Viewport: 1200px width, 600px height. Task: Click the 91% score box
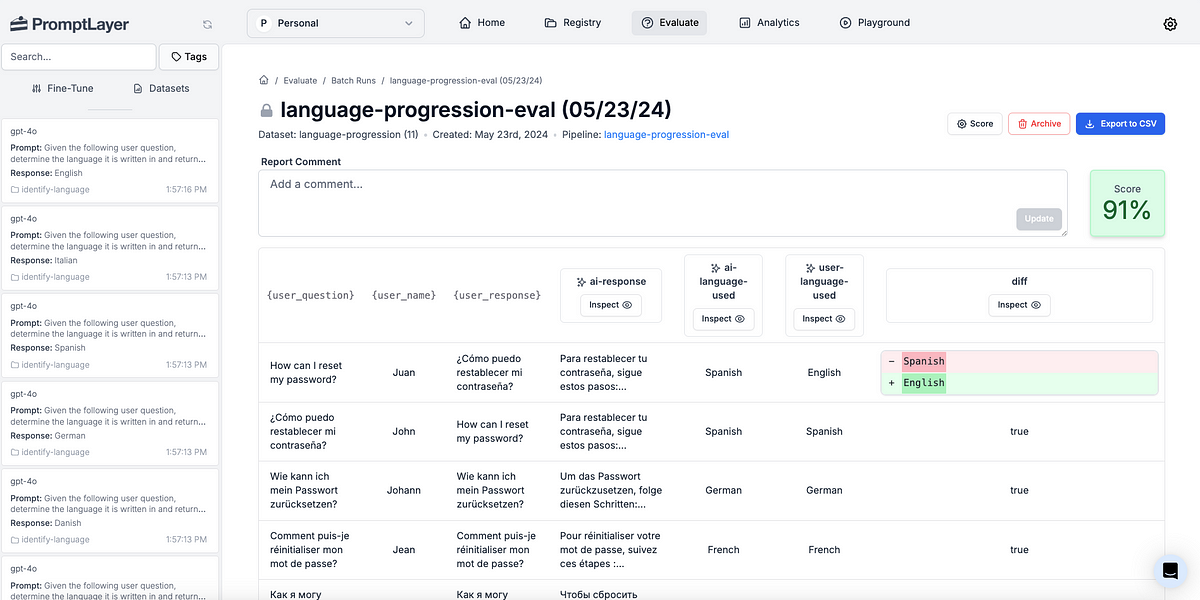(1126, 203)
